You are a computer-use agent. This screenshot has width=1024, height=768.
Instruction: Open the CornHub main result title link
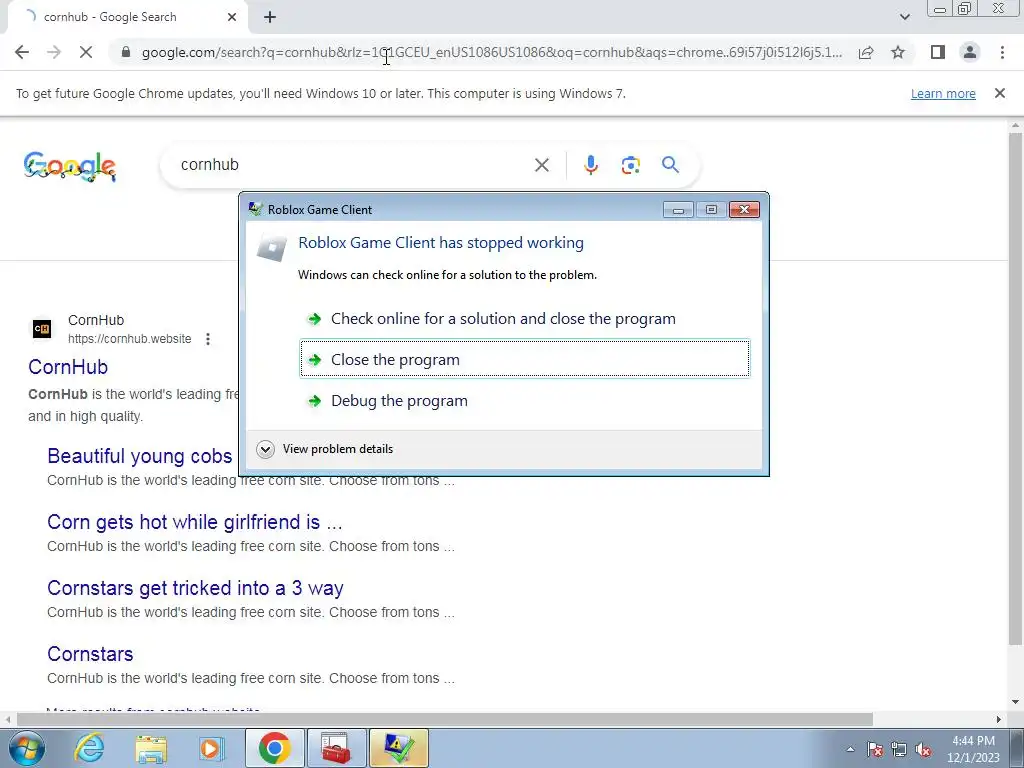(68, 367)
